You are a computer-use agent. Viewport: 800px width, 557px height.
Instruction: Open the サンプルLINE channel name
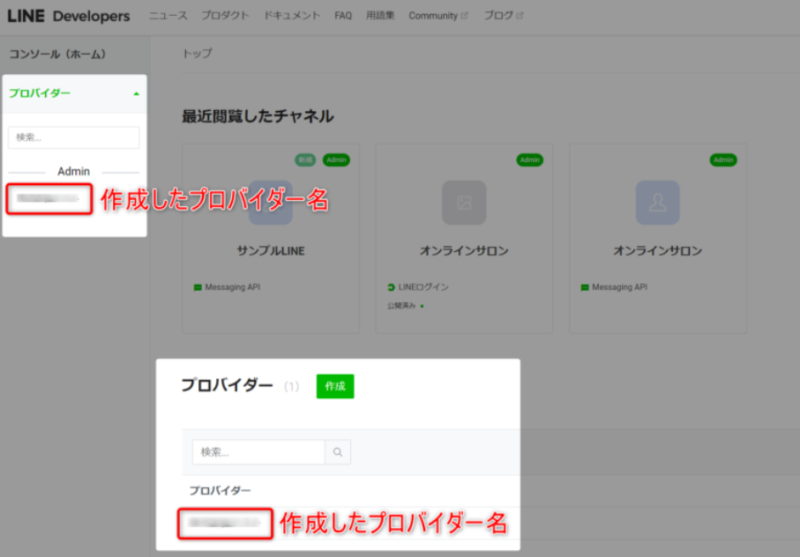[270, 251]
